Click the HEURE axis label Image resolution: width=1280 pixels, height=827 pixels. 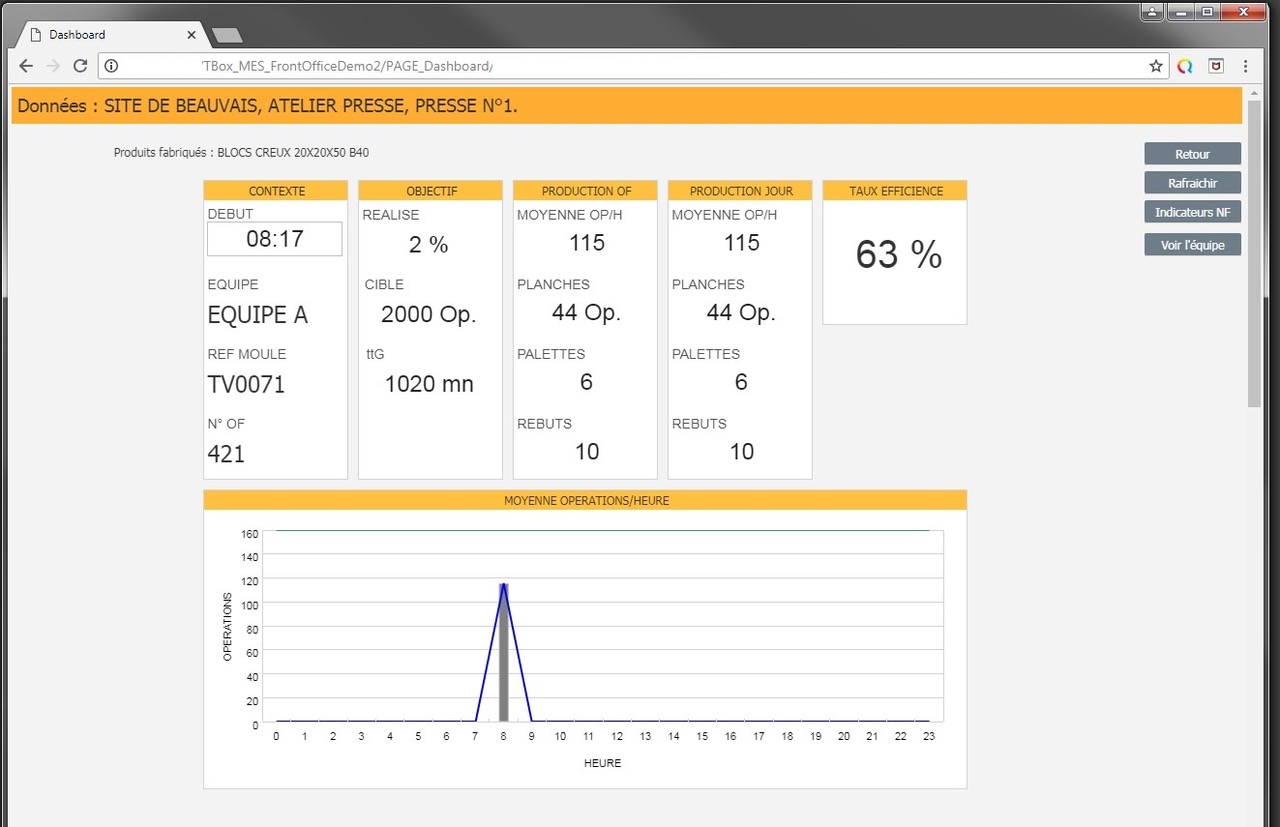point(602,763)
